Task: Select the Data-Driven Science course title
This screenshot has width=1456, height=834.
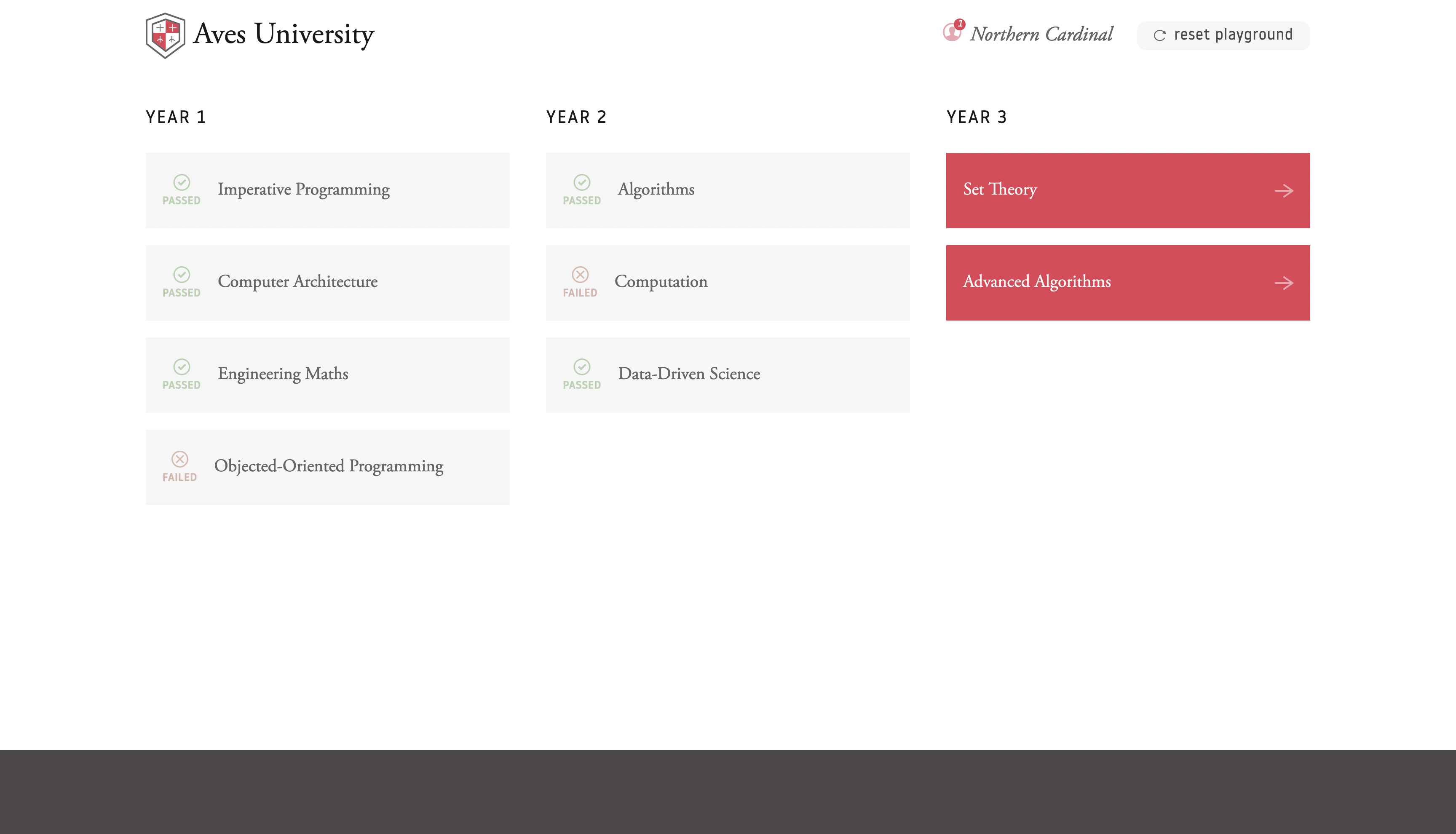Action: tap(689, 374)
